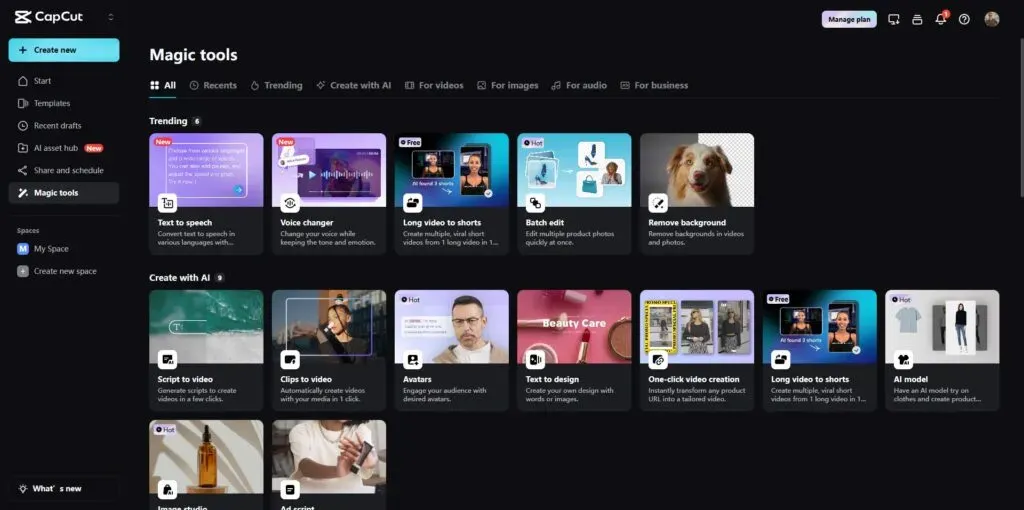
Task: Click the Batch edit tool icon
Action: (x=536, y=203)
